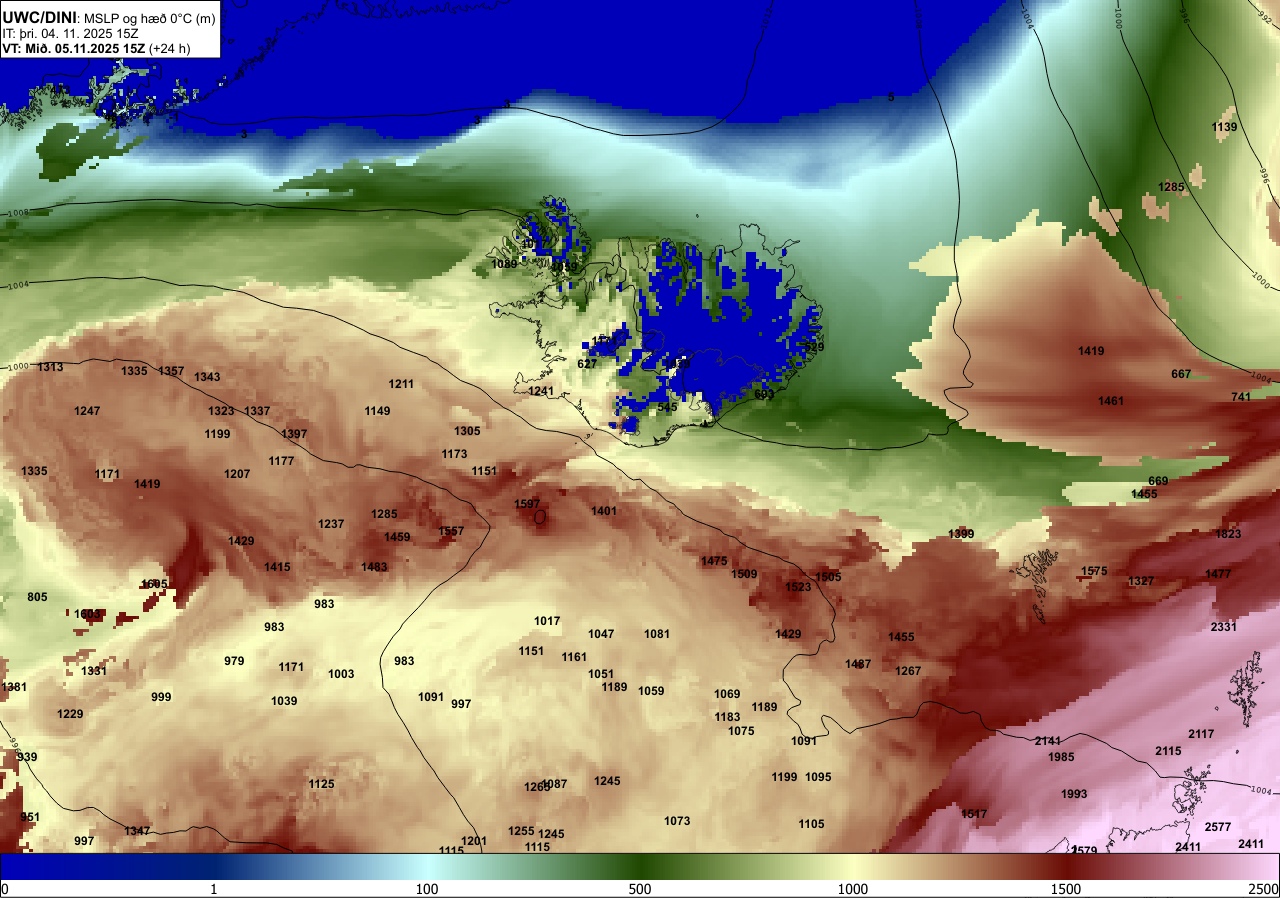Click the 1105 height value
The width and height of the screenshot is (1280, 898).
tap(811, 824)
